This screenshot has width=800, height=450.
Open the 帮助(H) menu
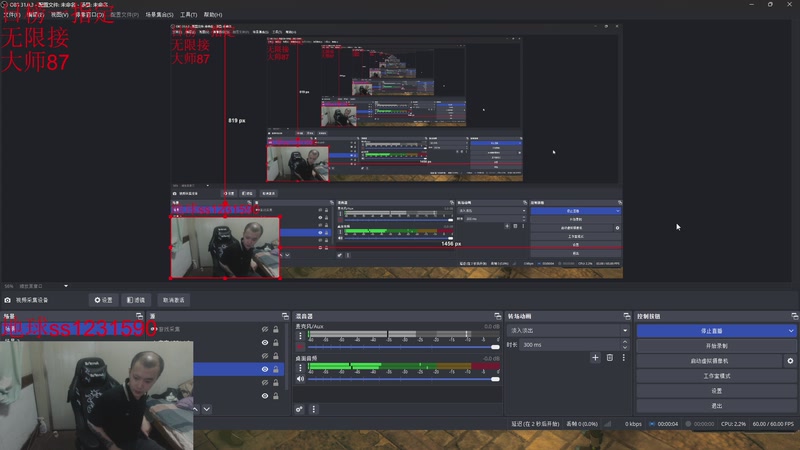click(213, 15)
